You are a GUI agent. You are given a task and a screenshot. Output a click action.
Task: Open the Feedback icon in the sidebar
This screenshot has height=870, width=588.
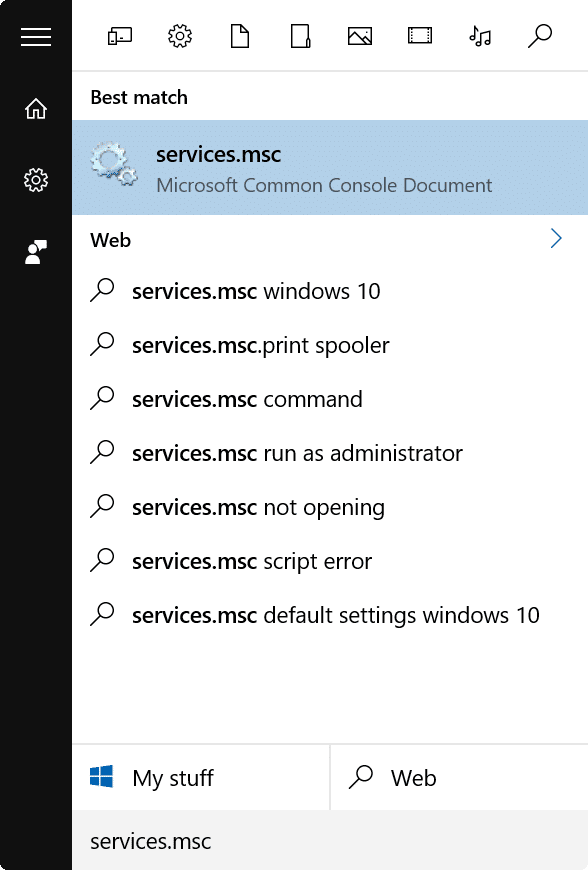coord(36,252)
